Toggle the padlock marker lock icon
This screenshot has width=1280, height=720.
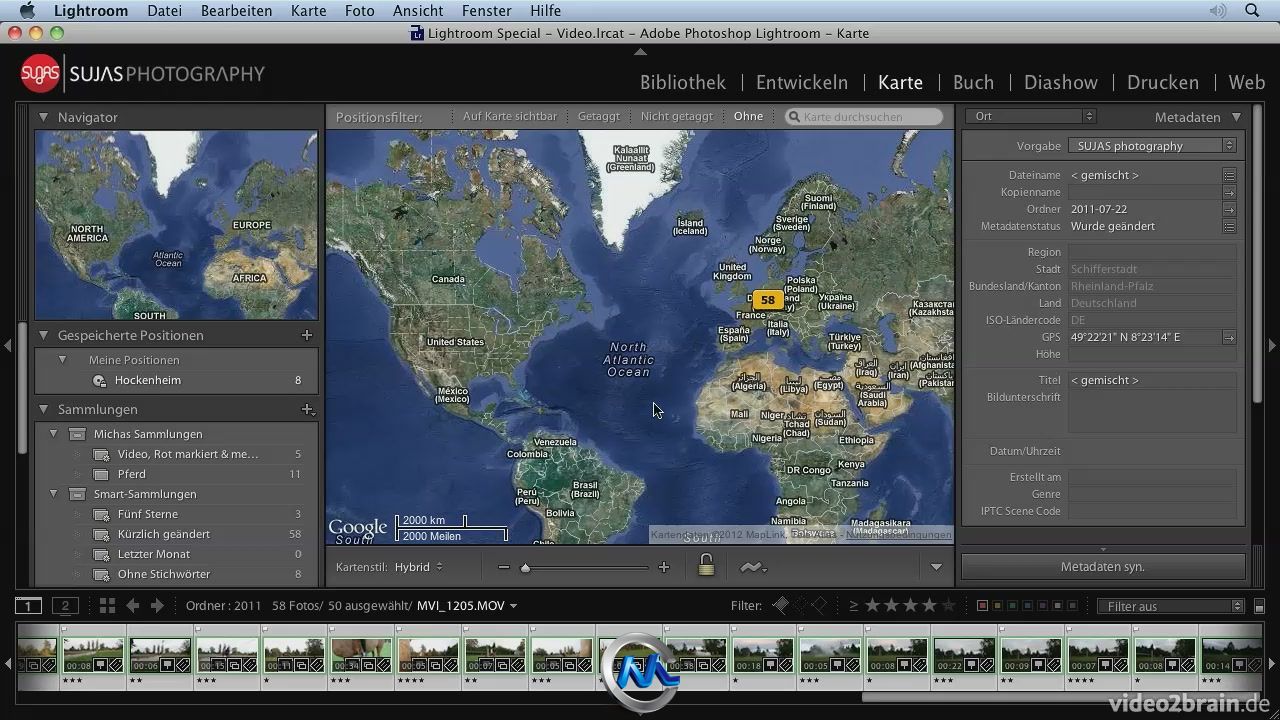tap(706, 566)
